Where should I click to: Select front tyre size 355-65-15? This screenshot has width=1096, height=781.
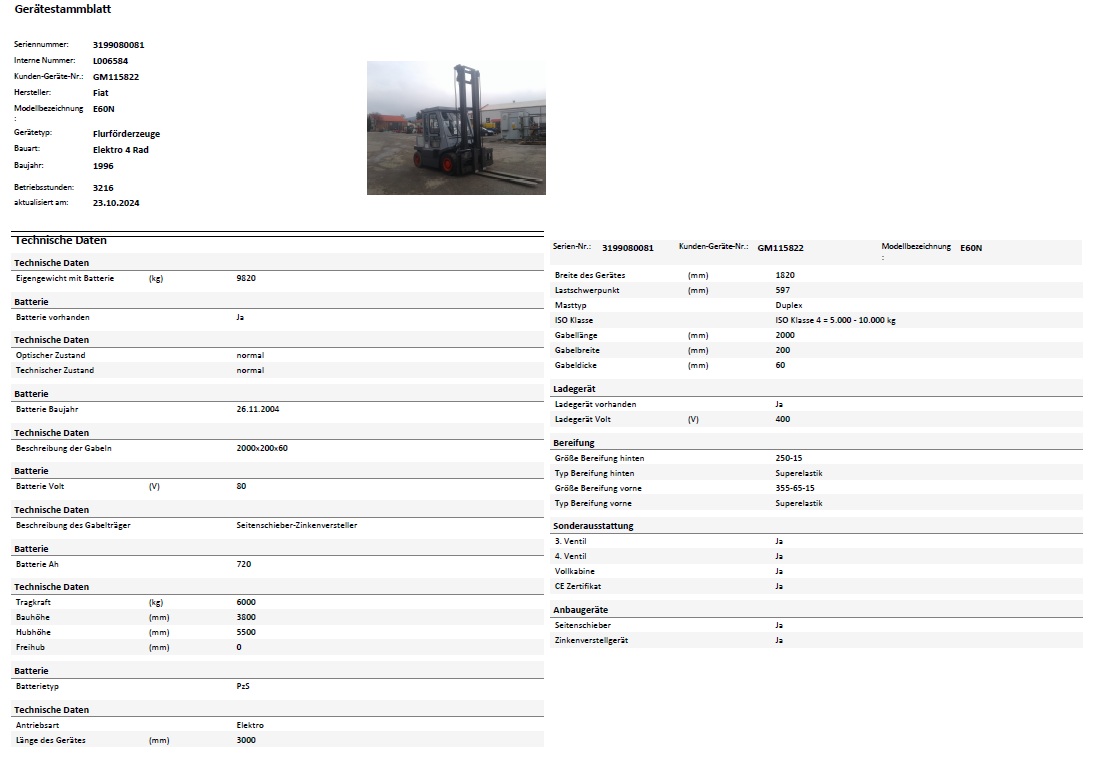795,488
